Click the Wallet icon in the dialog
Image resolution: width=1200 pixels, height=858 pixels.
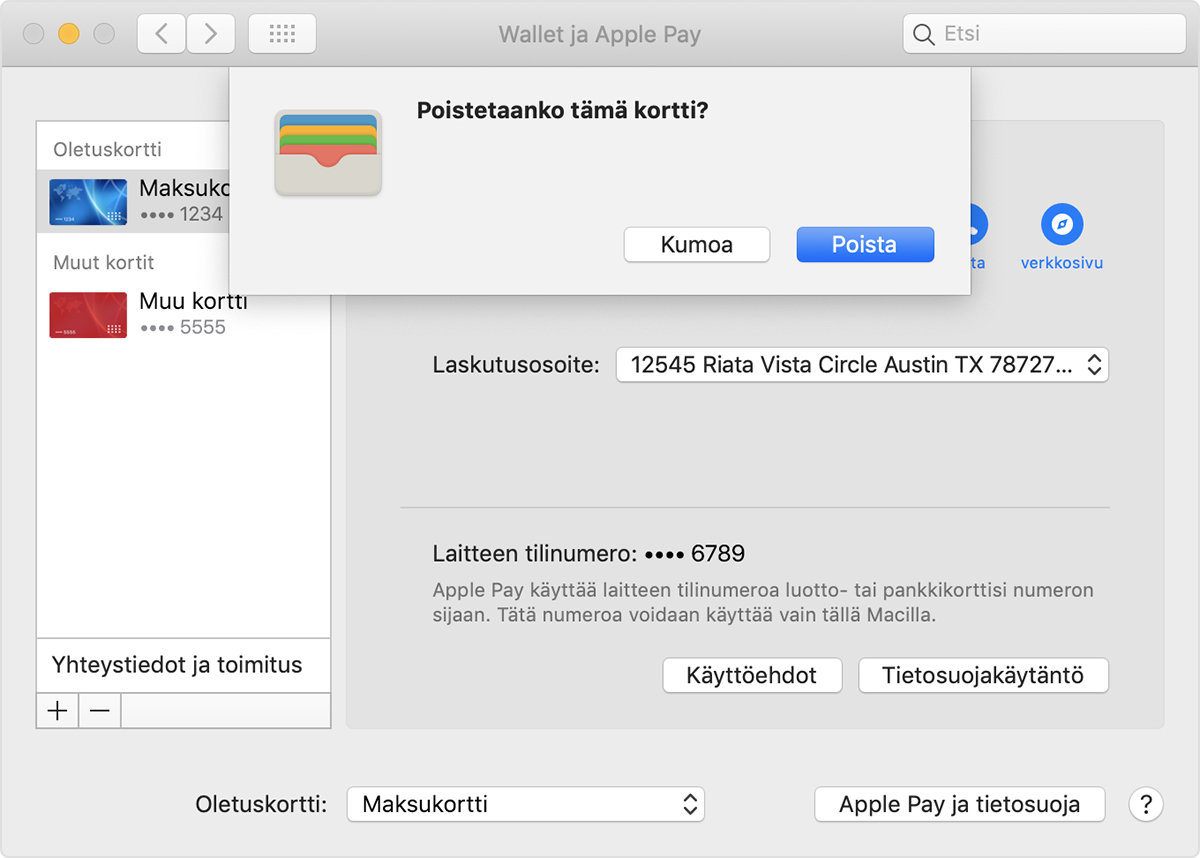click(x=328, y=153)
